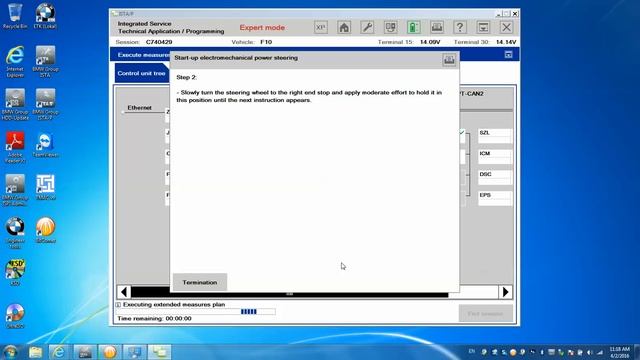Image resolution: width=640 pixels, height=360 pixels.
Task: Open BMW Group ISTA/P desktop shortcut
Action: pos(45,104)
